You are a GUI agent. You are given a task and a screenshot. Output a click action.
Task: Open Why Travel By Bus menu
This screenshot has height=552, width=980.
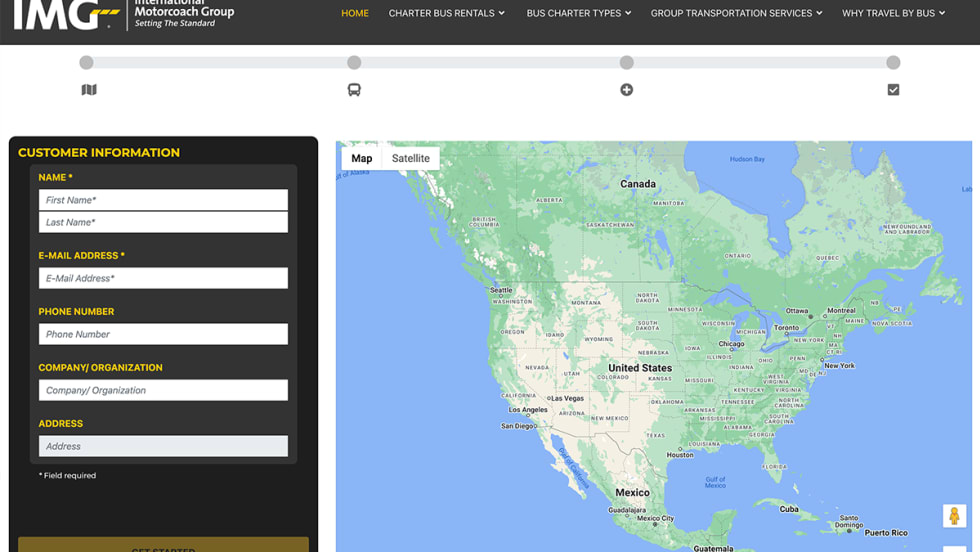click(x=893, y=14)
